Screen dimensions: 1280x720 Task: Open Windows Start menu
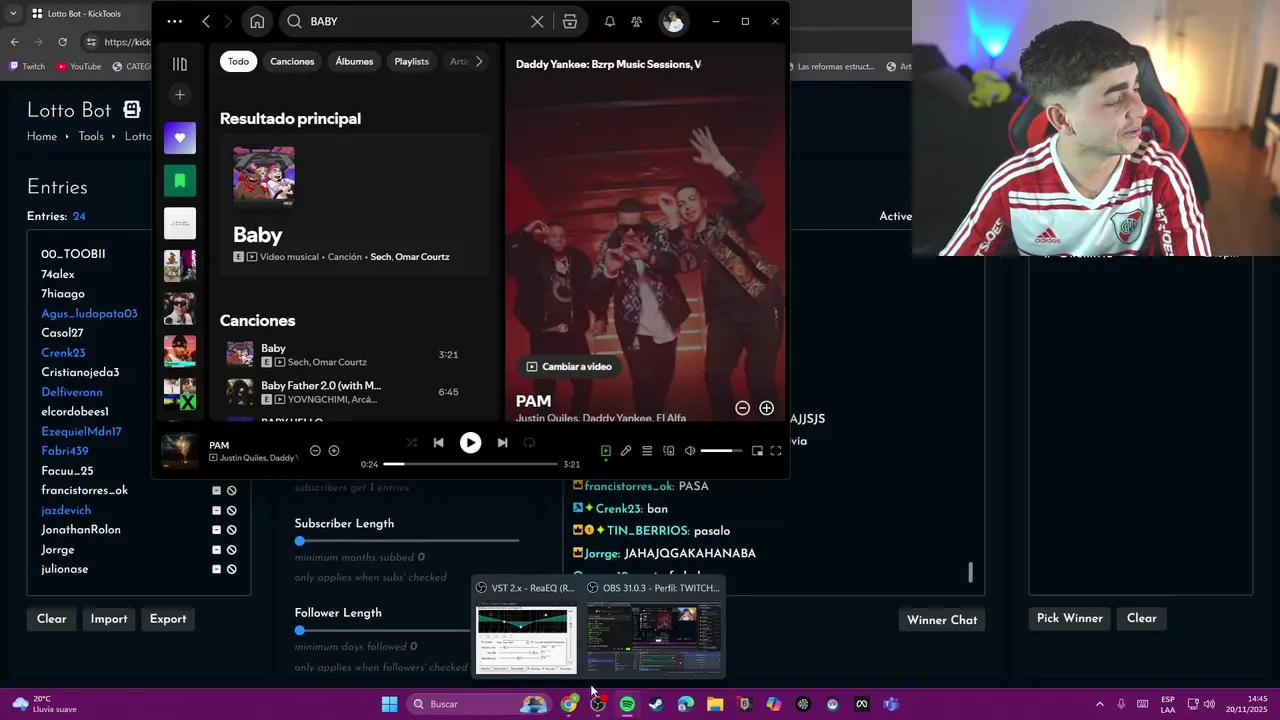389,704
